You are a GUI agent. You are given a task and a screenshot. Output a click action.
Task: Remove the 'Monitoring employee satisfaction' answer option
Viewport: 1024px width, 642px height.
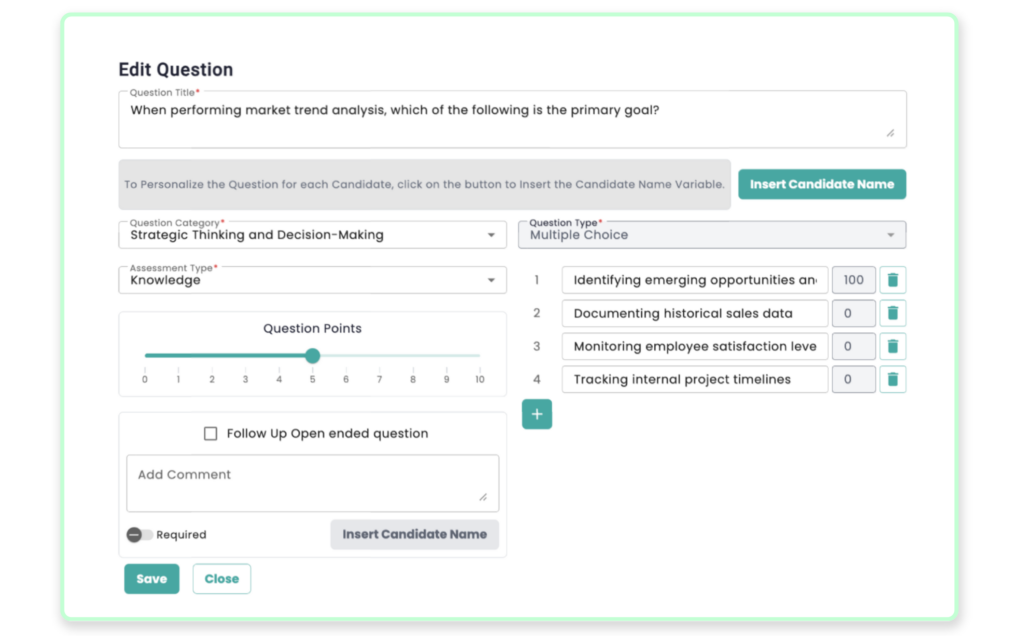(x=892, y=346)
